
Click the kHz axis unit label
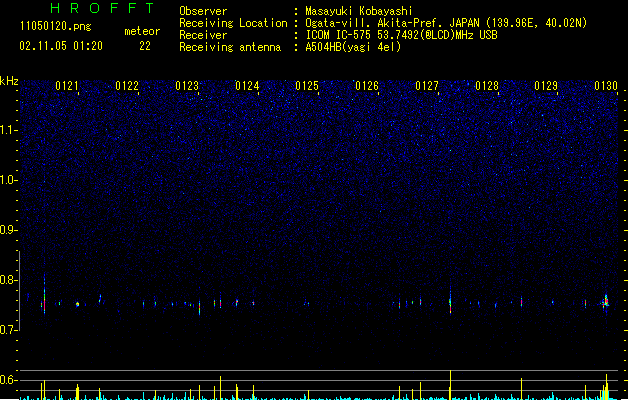[x=9, y=81]
